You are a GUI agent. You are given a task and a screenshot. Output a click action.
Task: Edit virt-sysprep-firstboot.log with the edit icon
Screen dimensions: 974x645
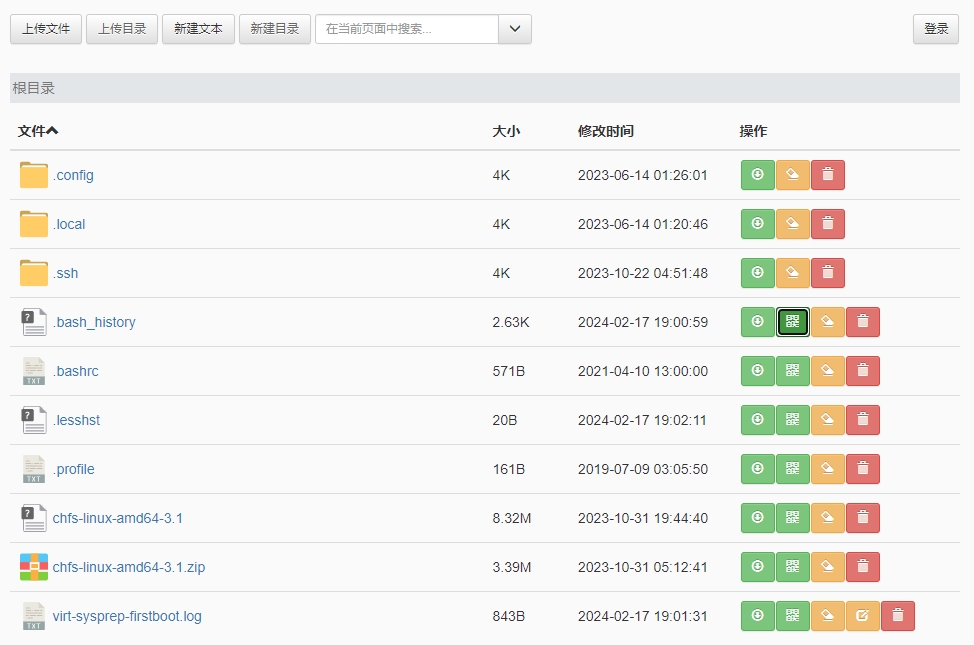[x=862, y=616]
